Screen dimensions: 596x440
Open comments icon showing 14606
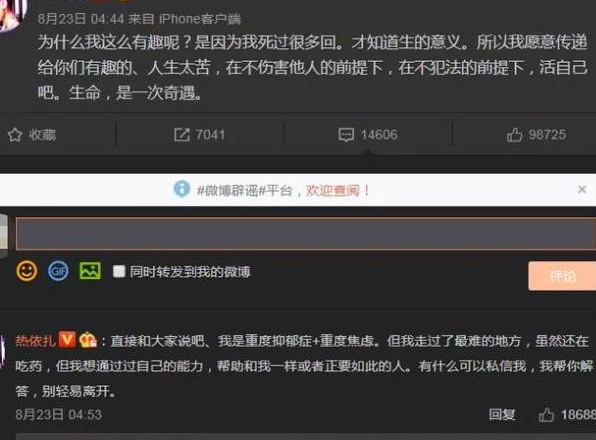tap(346, 135)
